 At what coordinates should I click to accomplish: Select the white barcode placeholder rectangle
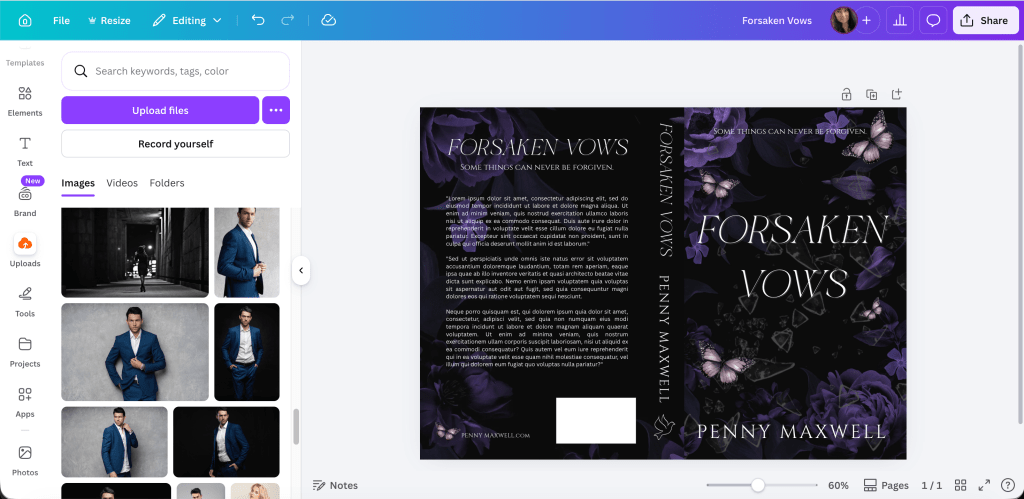(596, 421)
